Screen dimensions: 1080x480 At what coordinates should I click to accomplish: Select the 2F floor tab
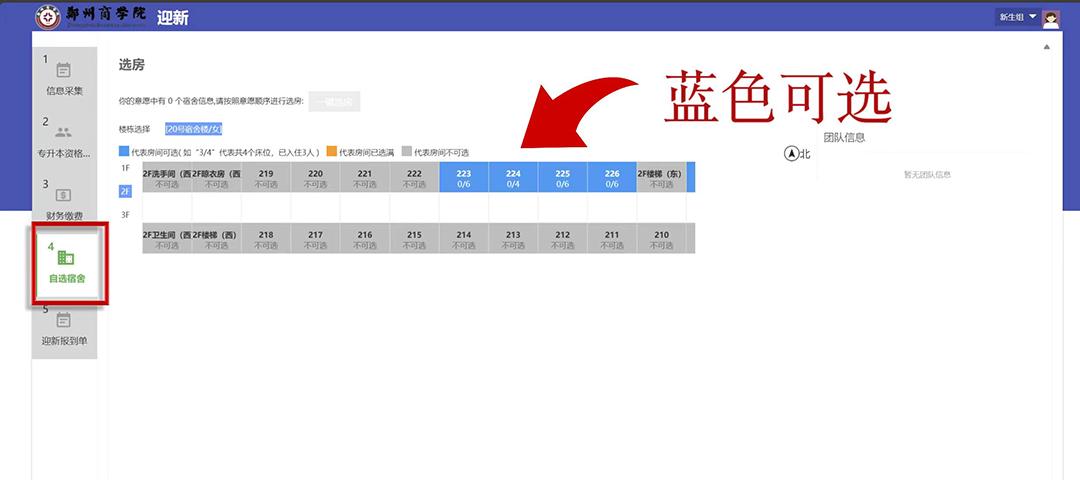tap(125, 191)
